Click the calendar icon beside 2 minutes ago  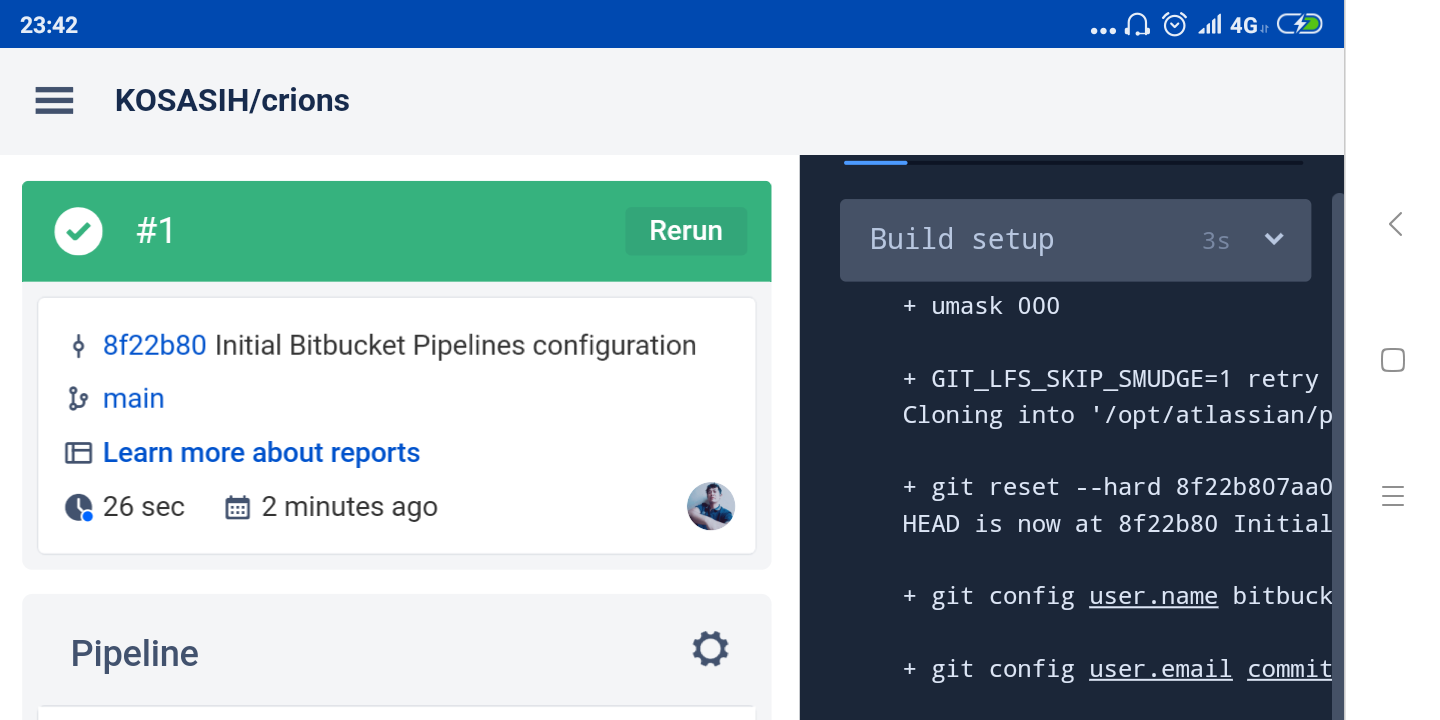237,507
